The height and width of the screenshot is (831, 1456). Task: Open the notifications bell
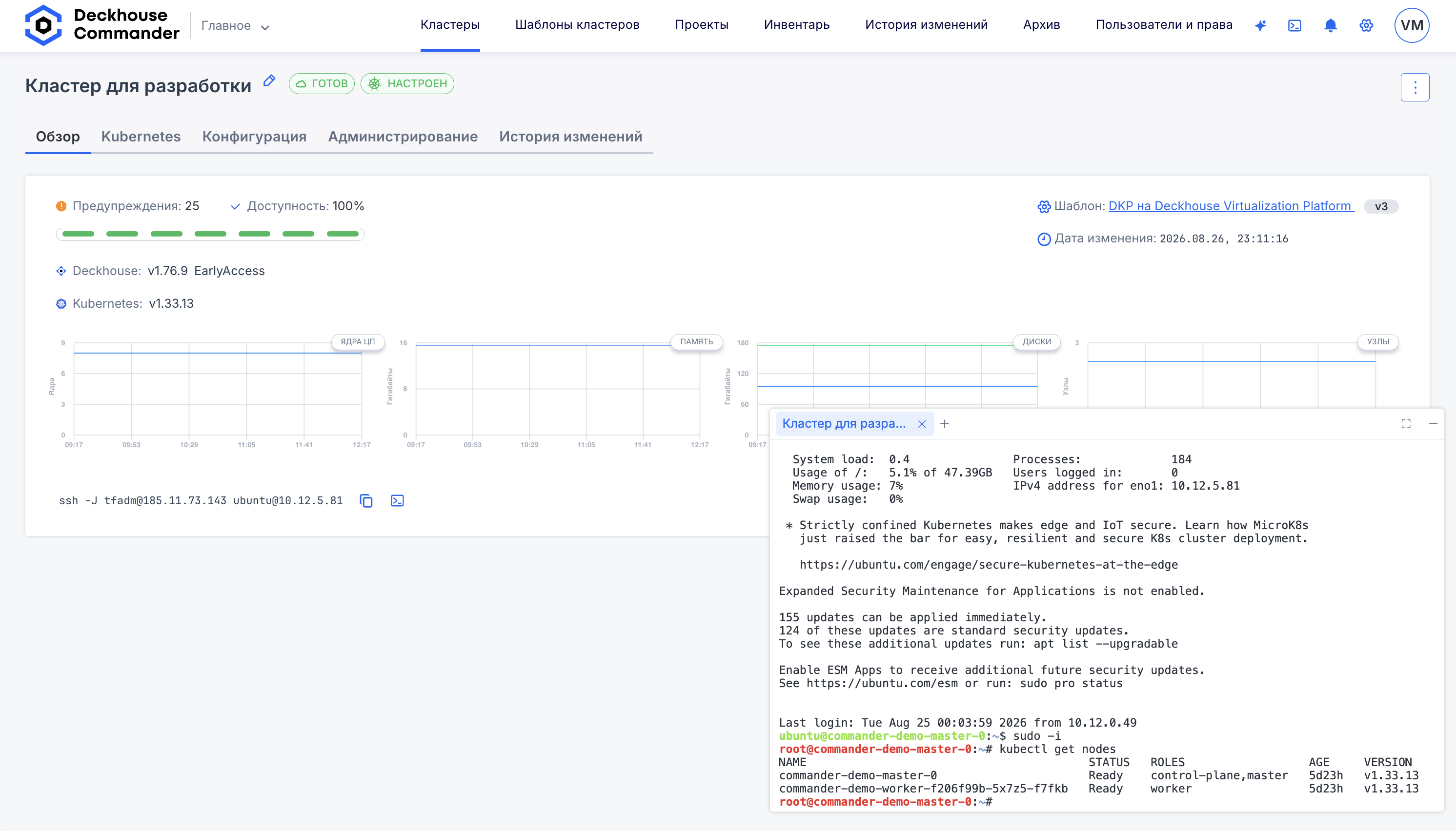(1331, 25)
